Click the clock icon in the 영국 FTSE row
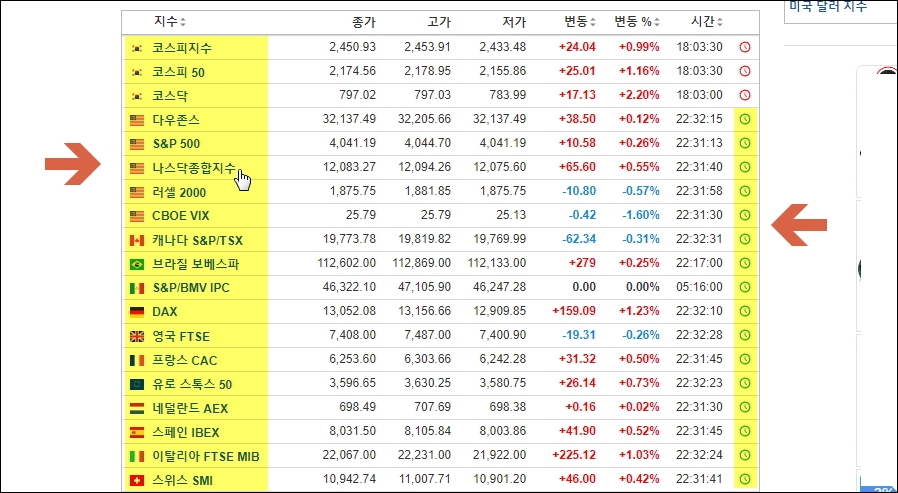The height and width of the screenshot is (493, 898). [x=745, y=336]
